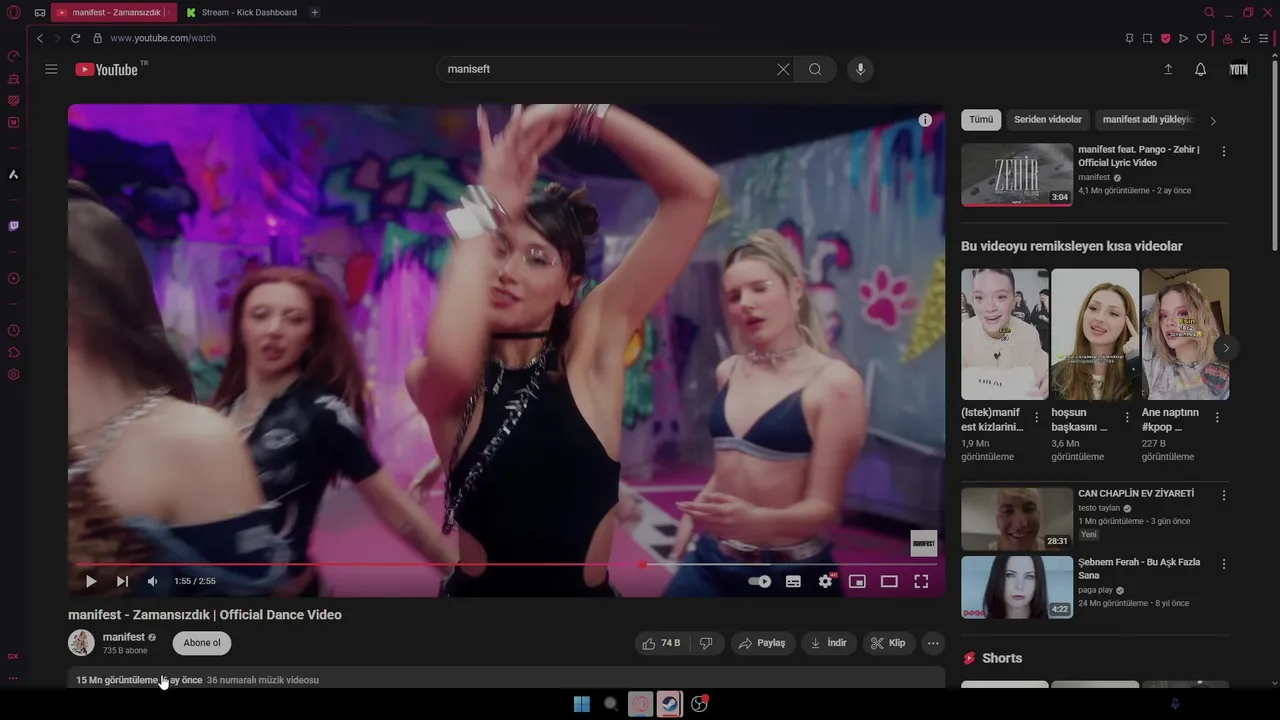Open YouTube create/upload icon
Image resolution: width=1280 pixels, height=720 pixels.
[x=1168, y=69]
